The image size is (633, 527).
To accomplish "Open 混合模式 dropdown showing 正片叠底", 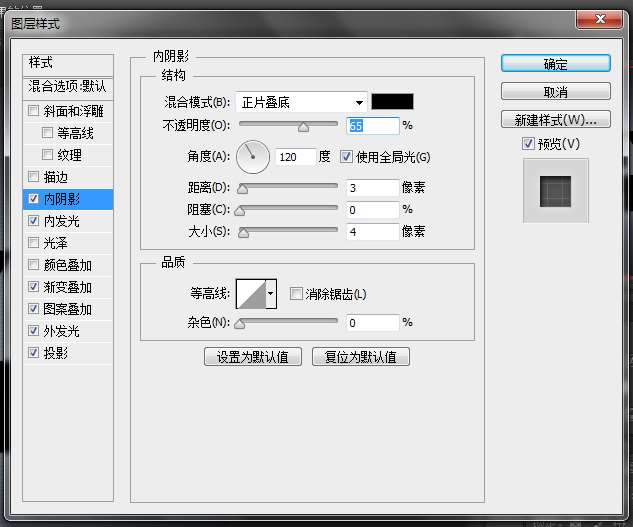I will tap(301, 102).
